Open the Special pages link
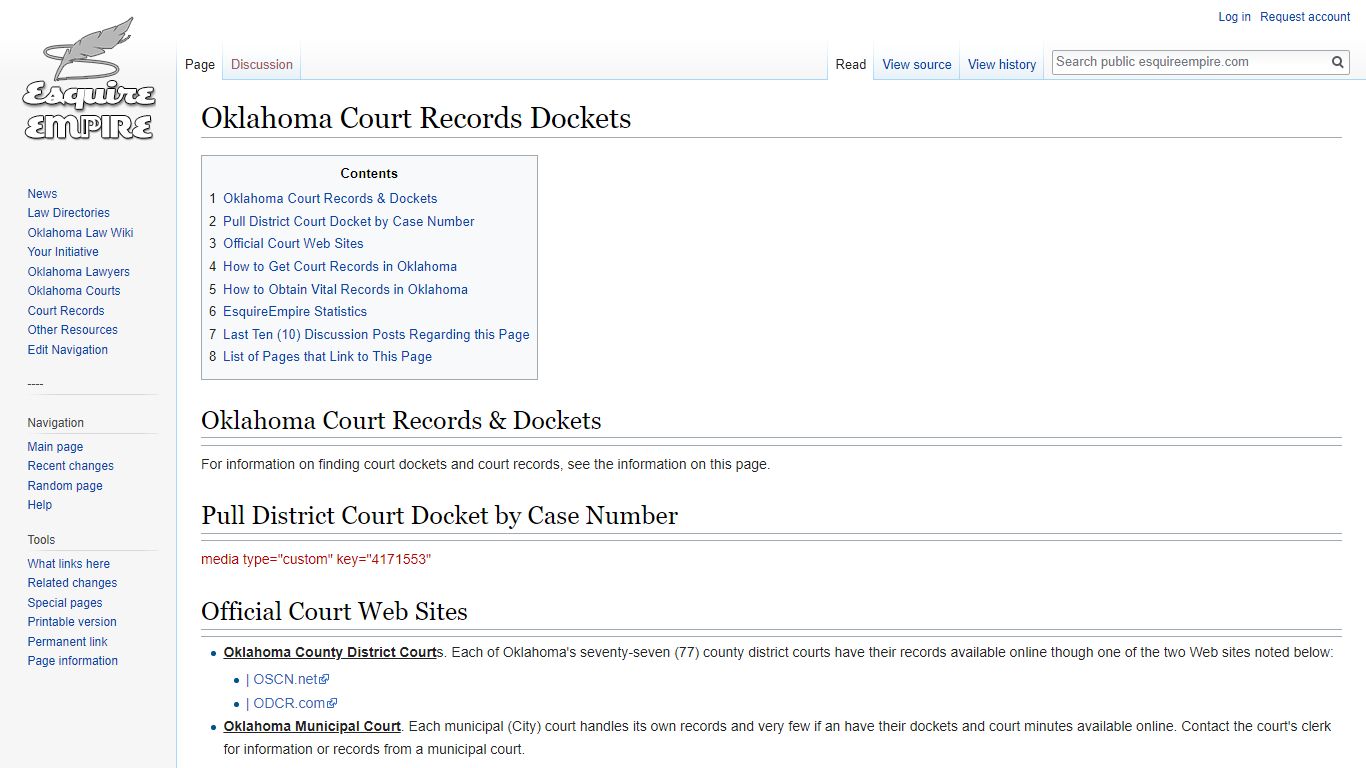The width and height of the screenshot is (1366, 768). (x=65, y=603)
